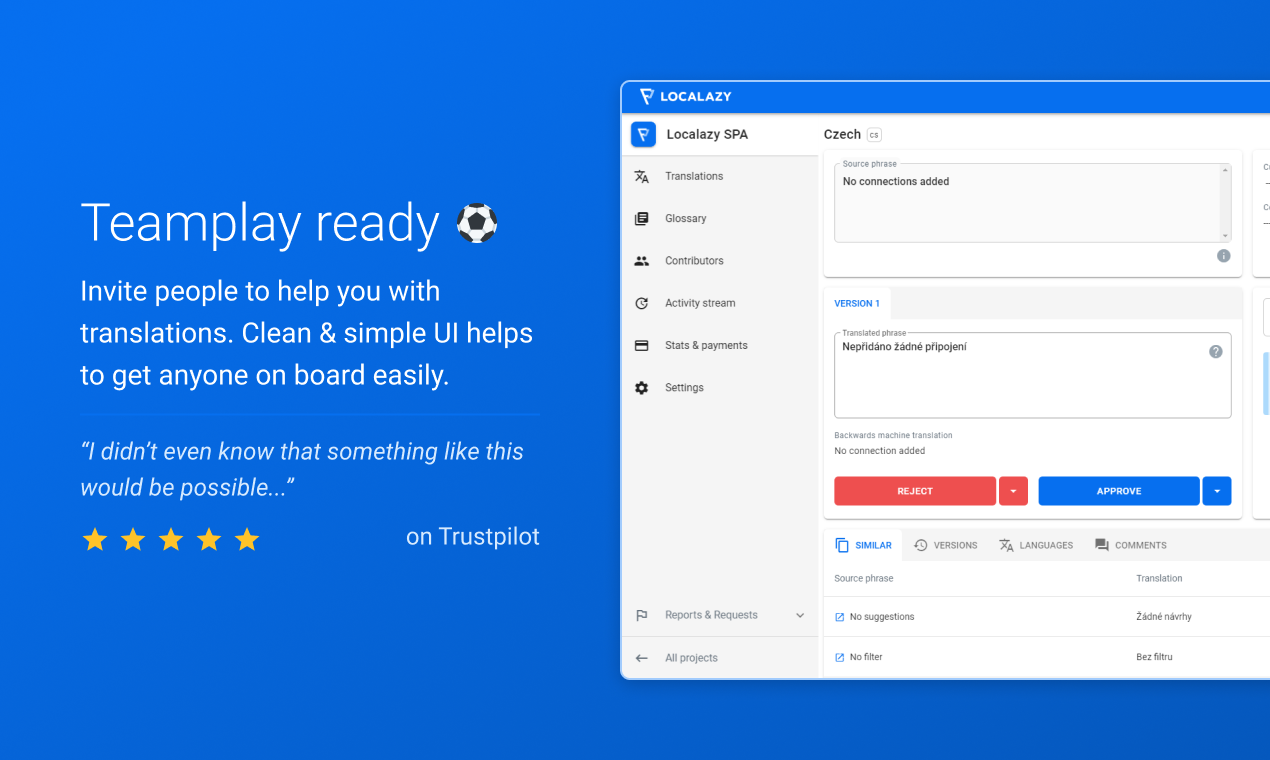The image size is (1270, 760).
Task: Open the Activity stream menu item
Action: (x=720, y=303)
